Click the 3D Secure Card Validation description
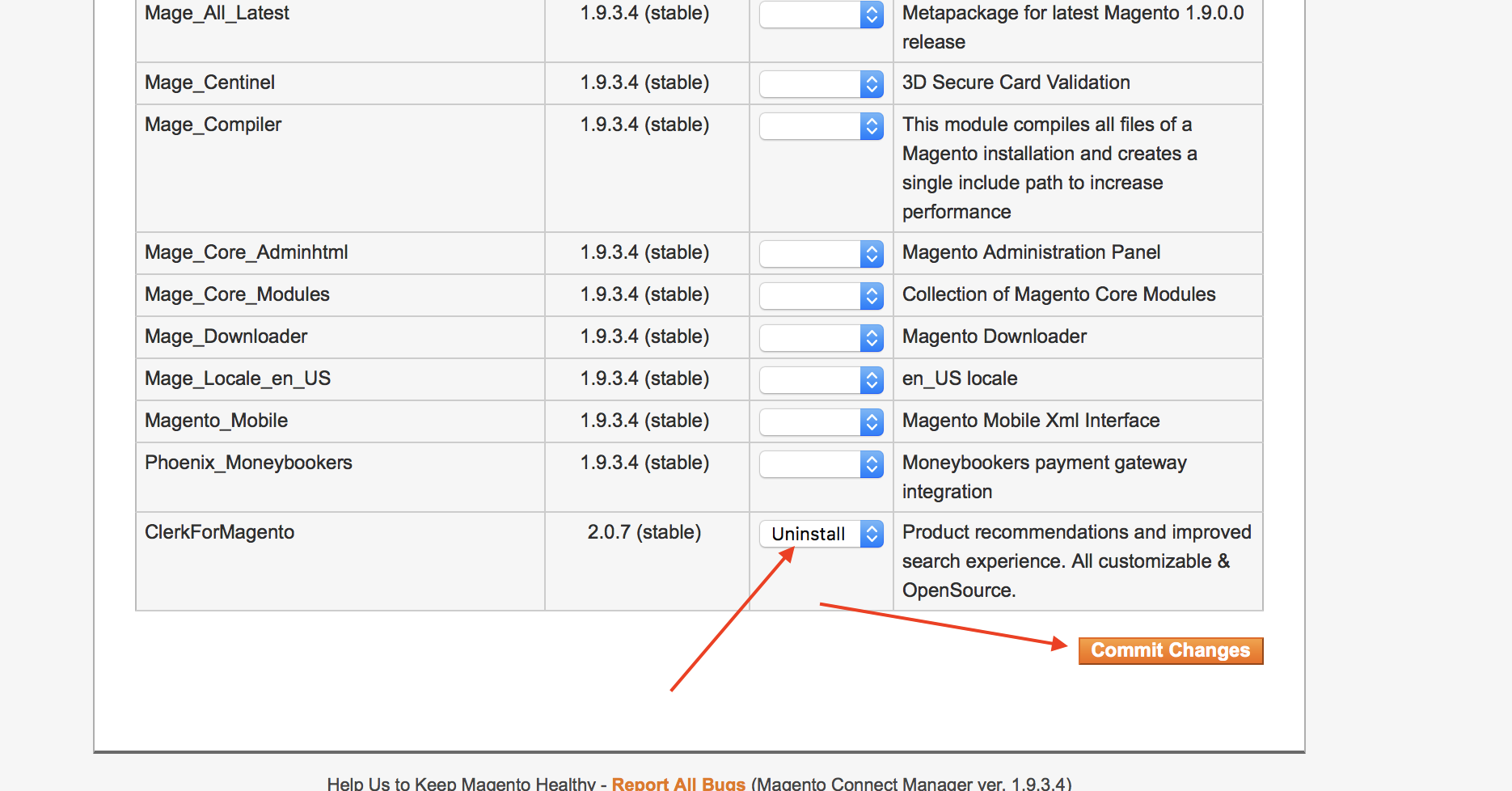 coord(1016,82)
